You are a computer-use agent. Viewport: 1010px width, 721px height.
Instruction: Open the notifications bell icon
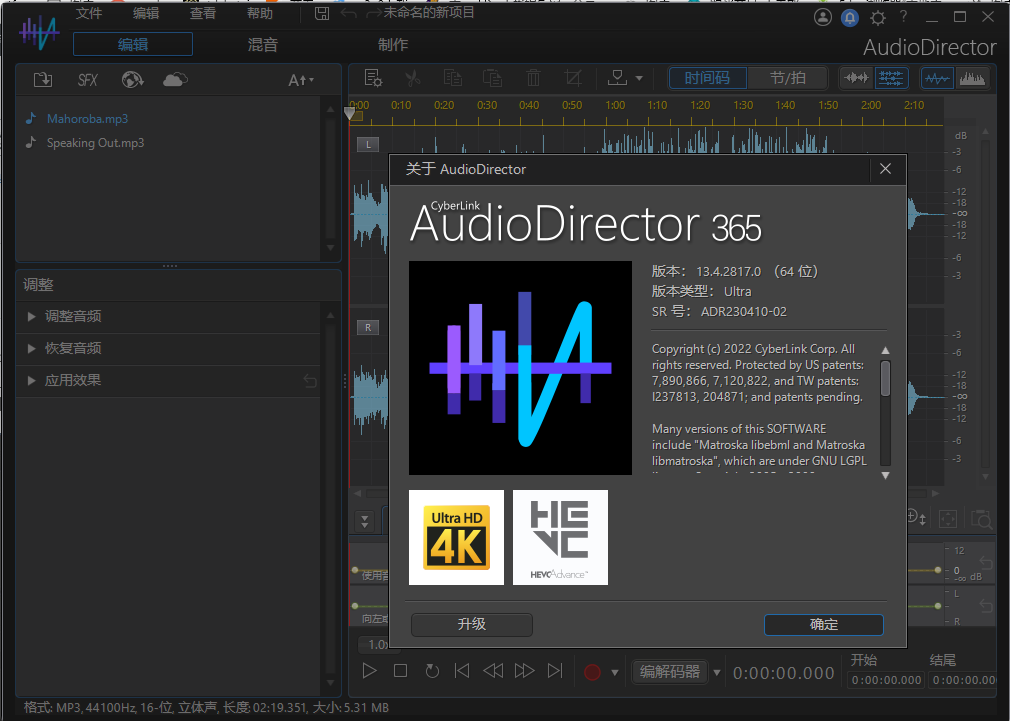tap(850, 17)
